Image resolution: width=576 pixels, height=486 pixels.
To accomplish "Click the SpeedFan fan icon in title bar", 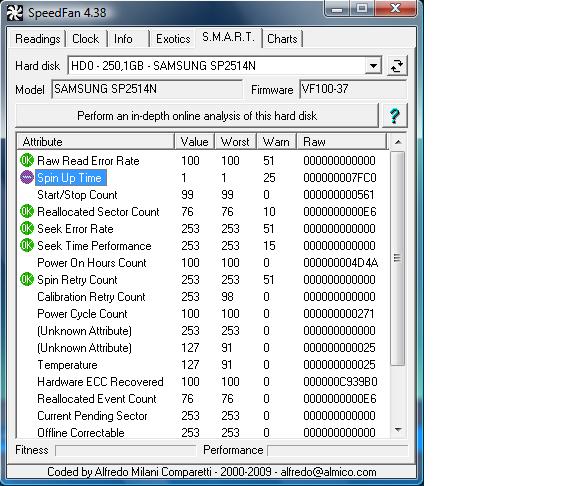I will pyautogui.click(x=15, y=13).
